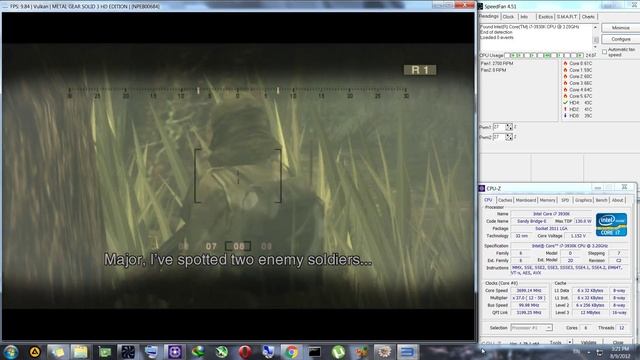This screenshot has height=360, width=640.
Task: Switch to CPU-Z Graphics tab
Action: (x=583, y=200)
